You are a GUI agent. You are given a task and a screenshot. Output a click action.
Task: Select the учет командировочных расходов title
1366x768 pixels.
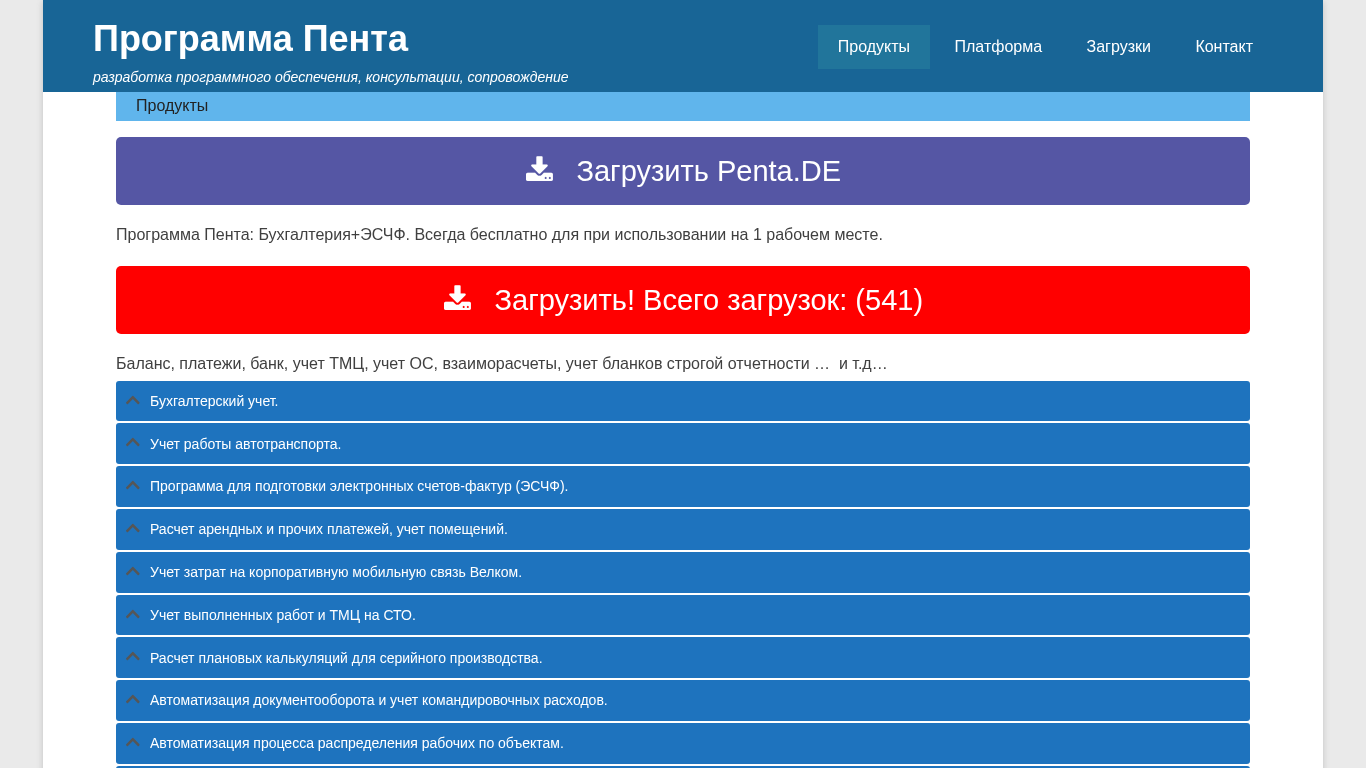click(x=379, y=700)
